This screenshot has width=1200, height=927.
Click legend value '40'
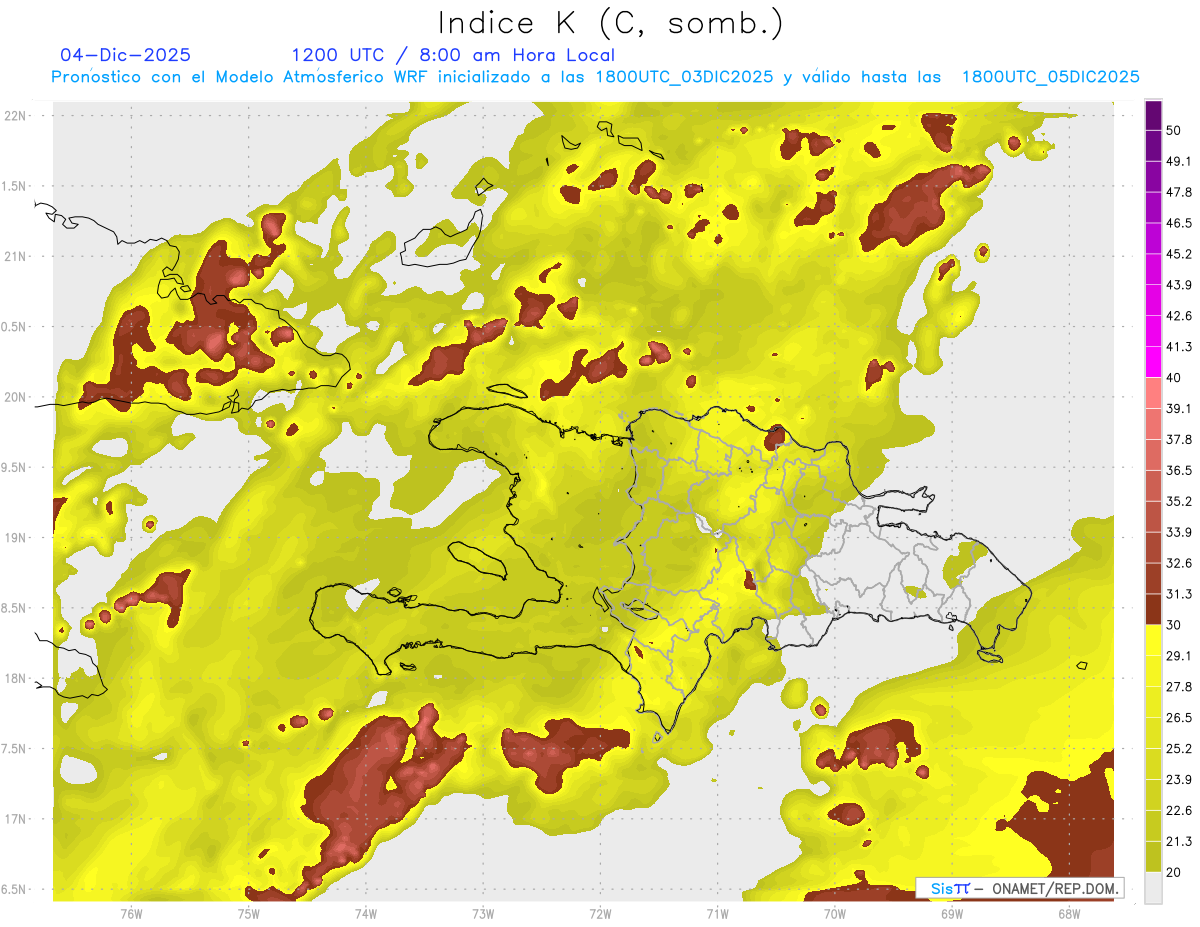point(1174,378)
